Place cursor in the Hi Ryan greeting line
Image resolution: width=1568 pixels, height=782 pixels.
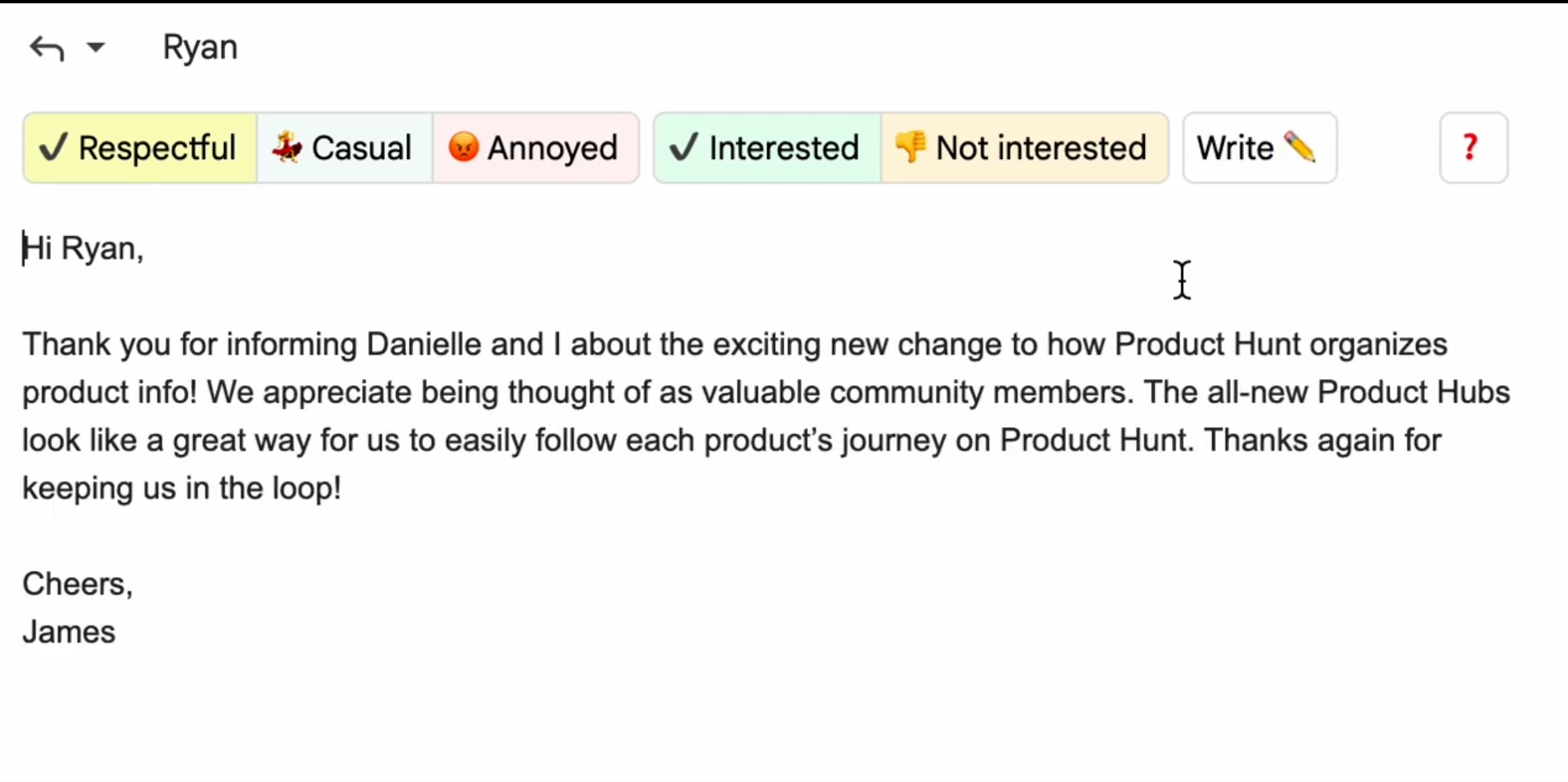pyautogui.click(x=83, y=248)
